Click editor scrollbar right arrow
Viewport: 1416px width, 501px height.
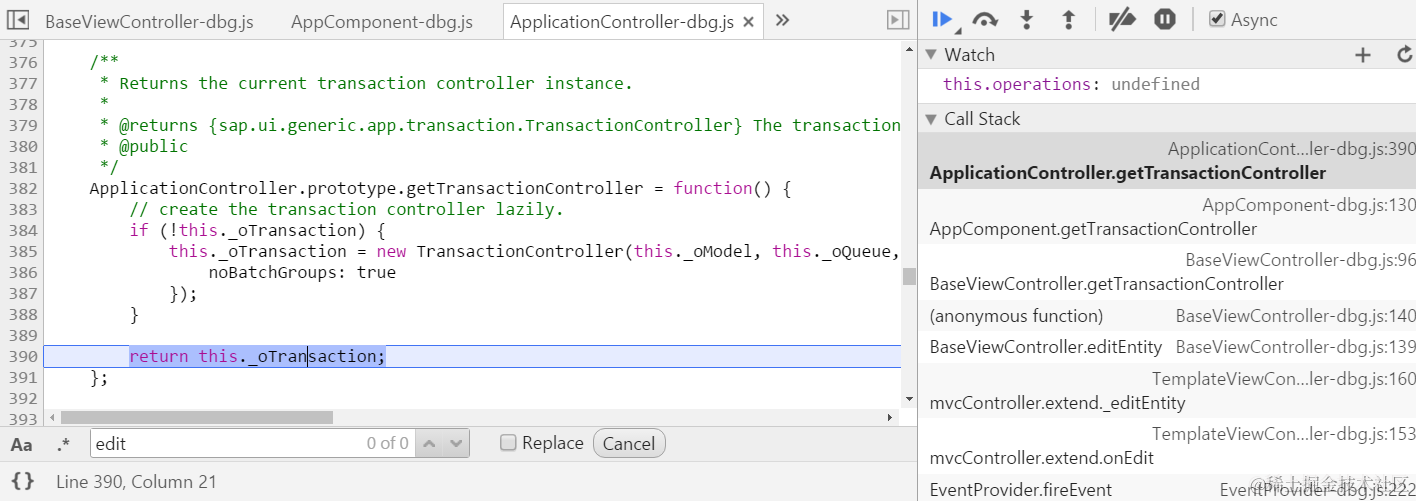(890, 417)
